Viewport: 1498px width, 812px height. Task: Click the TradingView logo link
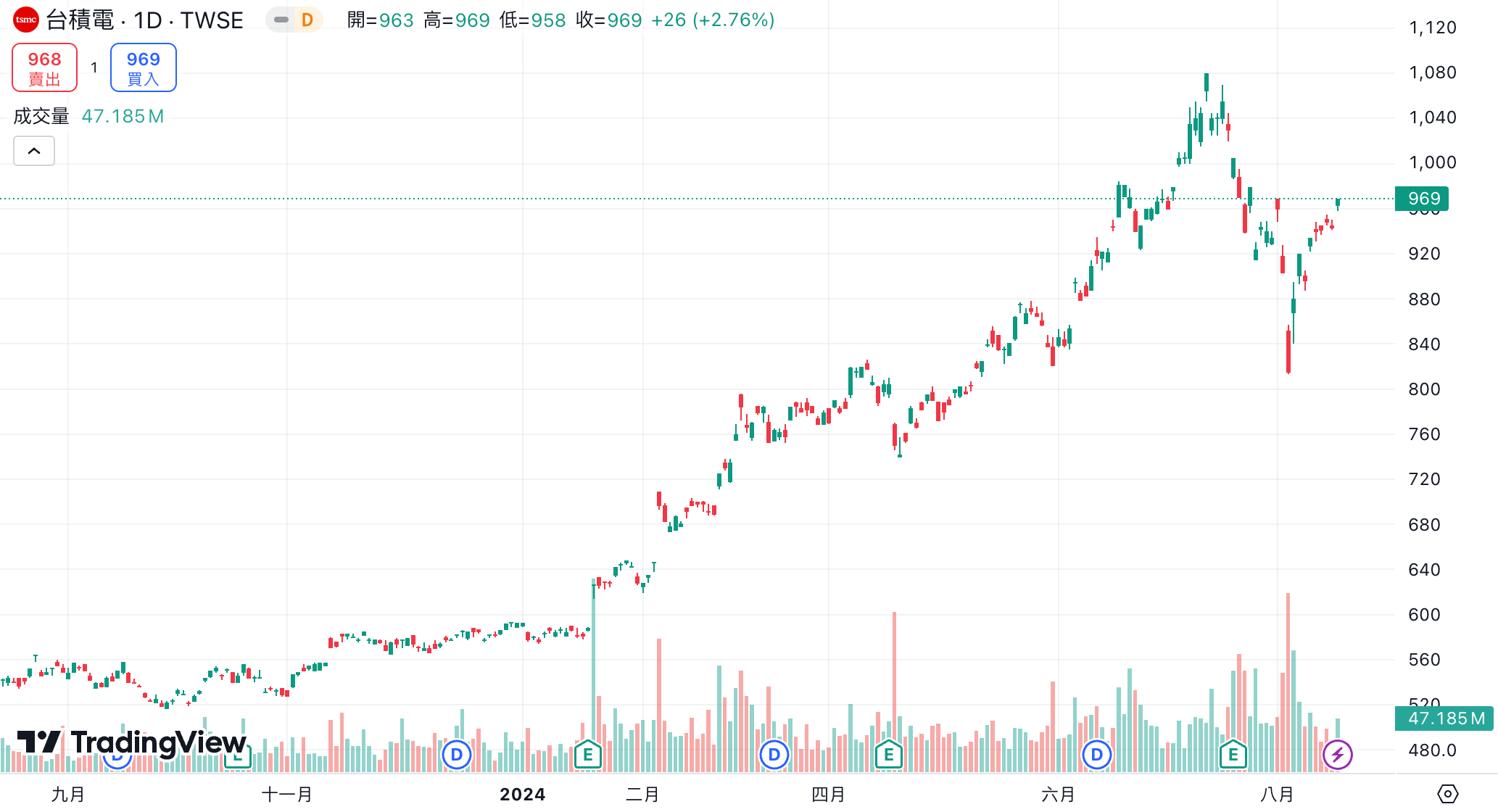tap(132, 742)
